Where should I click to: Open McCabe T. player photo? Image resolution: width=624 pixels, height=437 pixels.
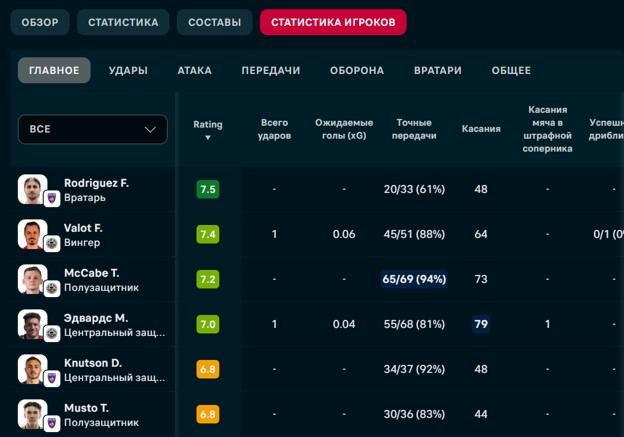click(x=32, y=279)
